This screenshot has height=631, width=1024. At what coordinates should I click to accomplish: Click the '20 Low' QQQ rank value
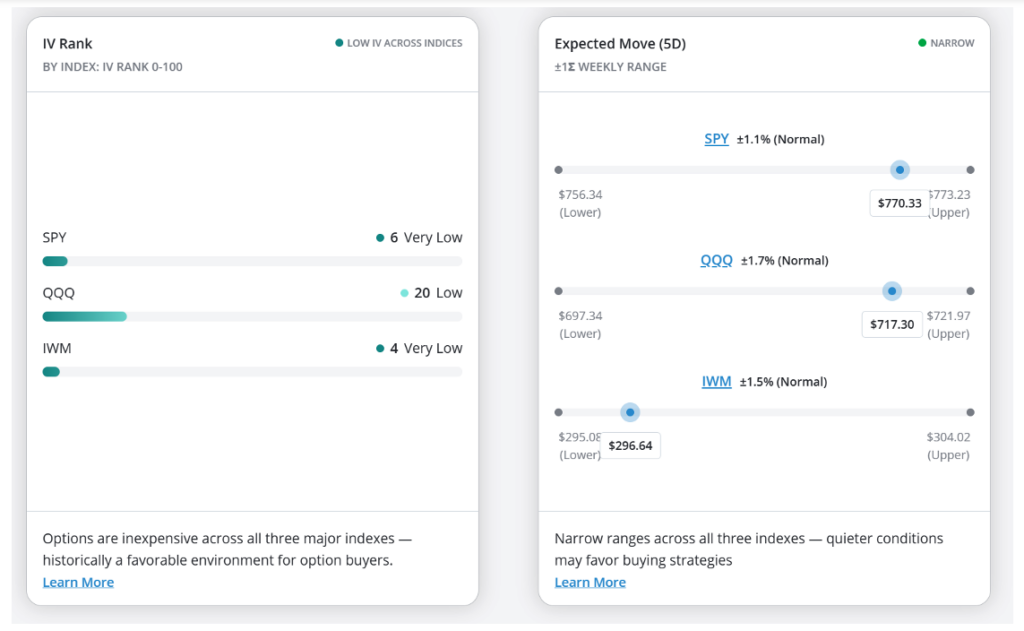(x=431, y=293)
